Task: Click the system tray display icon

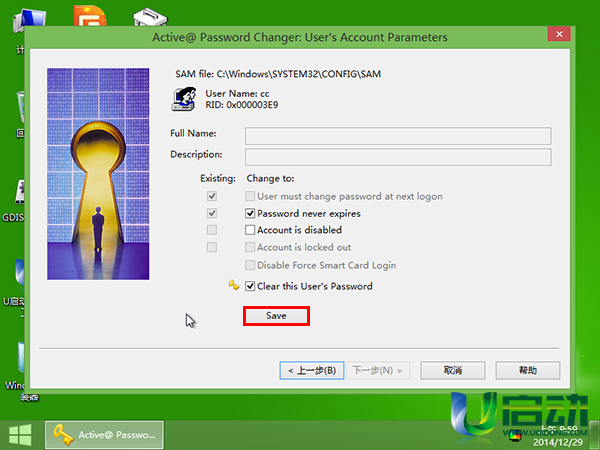Action: click(x=515, y=435)
